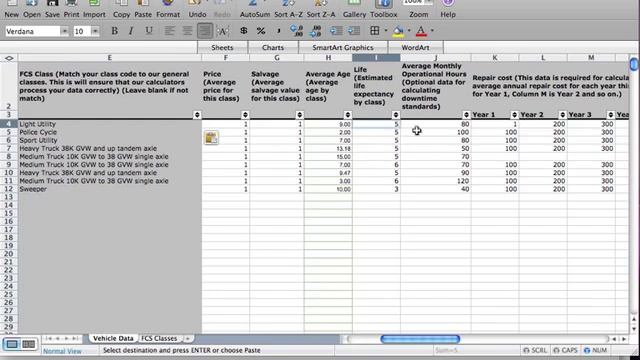Open the Sheets gallery tab
Screen dimensions: 640x360
coord(222,47)
